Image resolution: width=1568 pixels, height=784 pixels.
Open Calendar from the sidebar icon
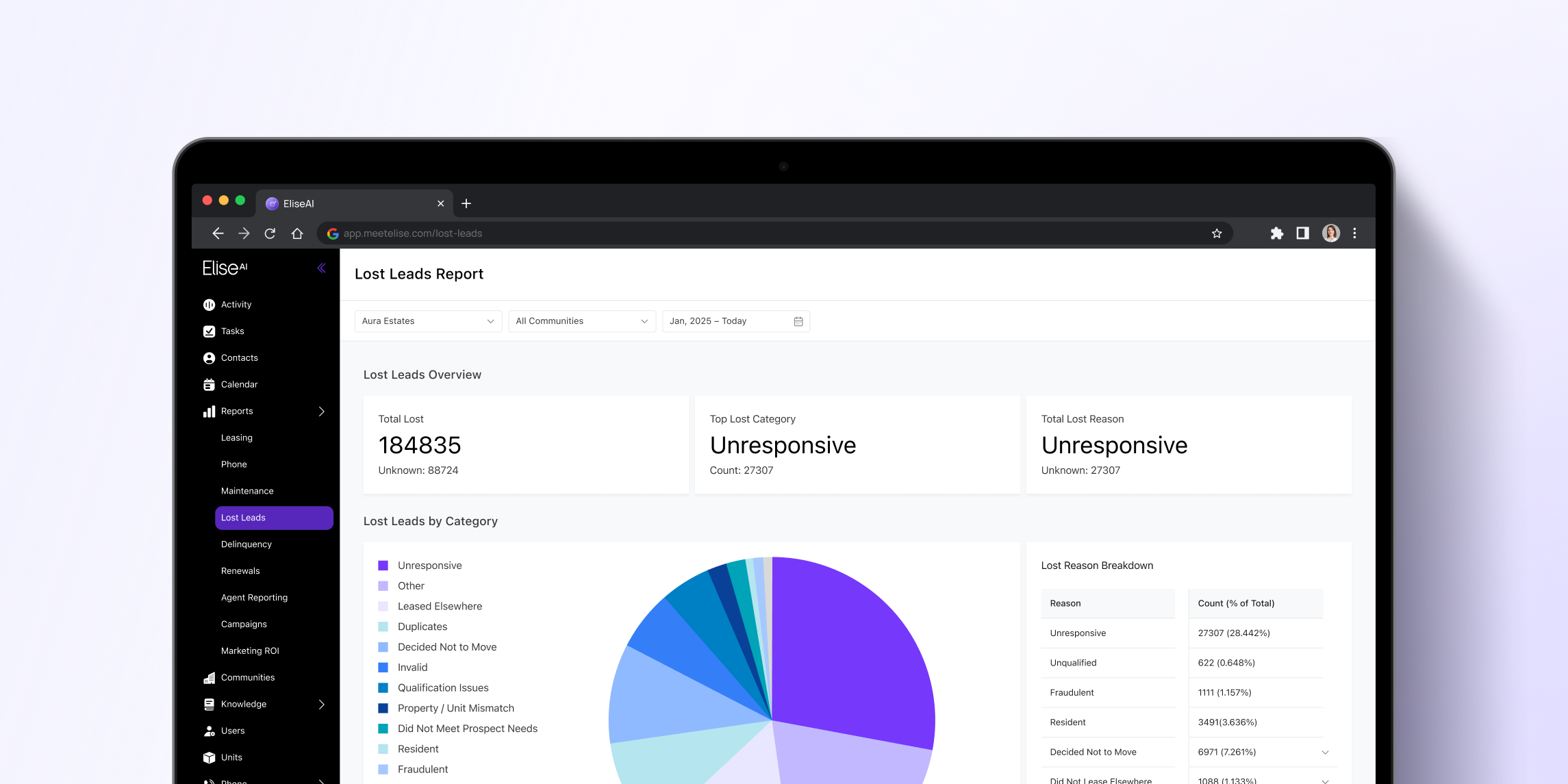(x=209, y=385)
